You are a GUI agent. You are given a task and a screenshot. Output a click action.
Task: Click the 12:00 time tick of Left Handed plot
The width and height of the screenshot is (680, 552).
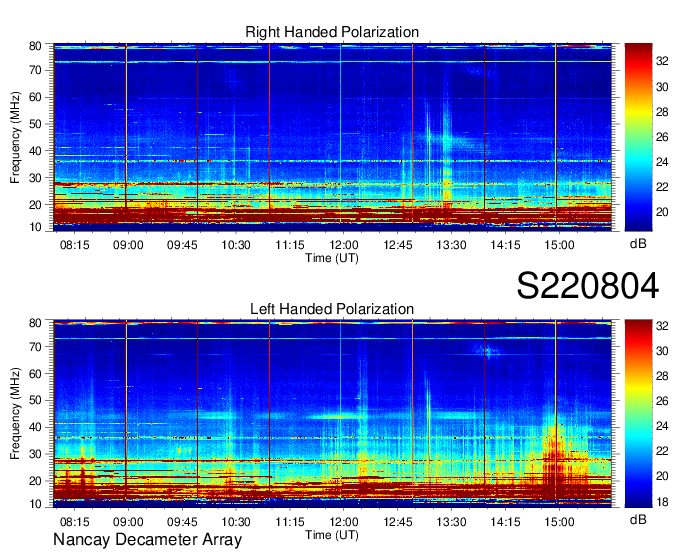click(344, 521)
